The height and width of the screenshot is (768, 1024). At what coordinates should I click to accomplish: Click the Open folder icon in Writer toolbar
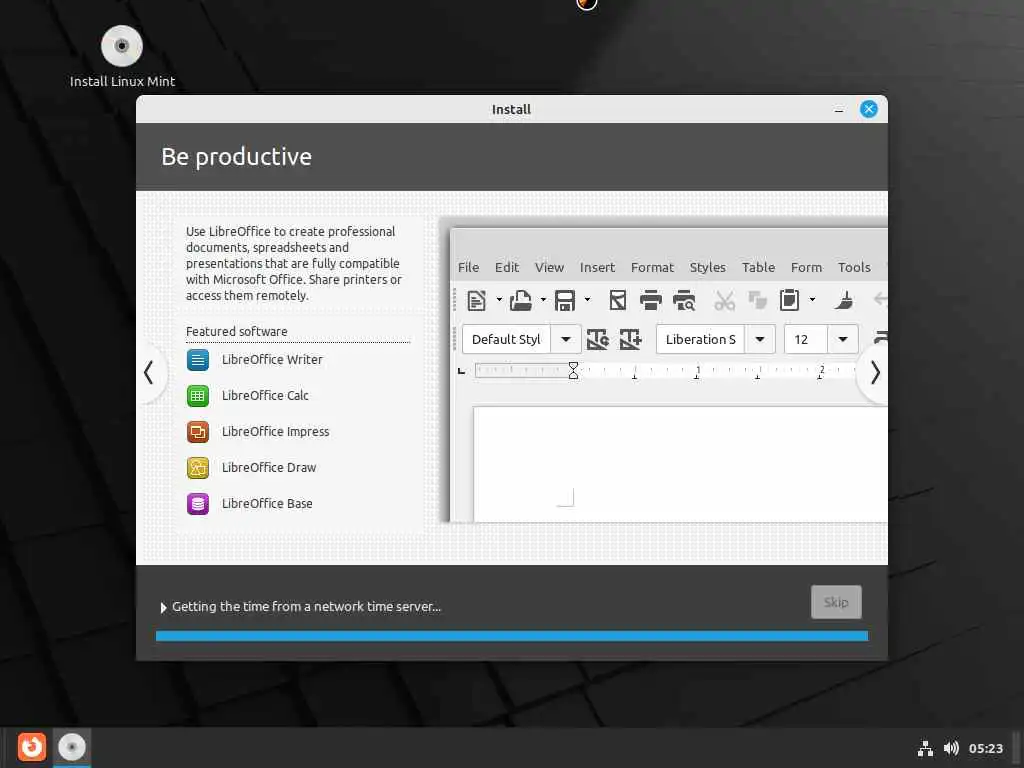(520, 300)
